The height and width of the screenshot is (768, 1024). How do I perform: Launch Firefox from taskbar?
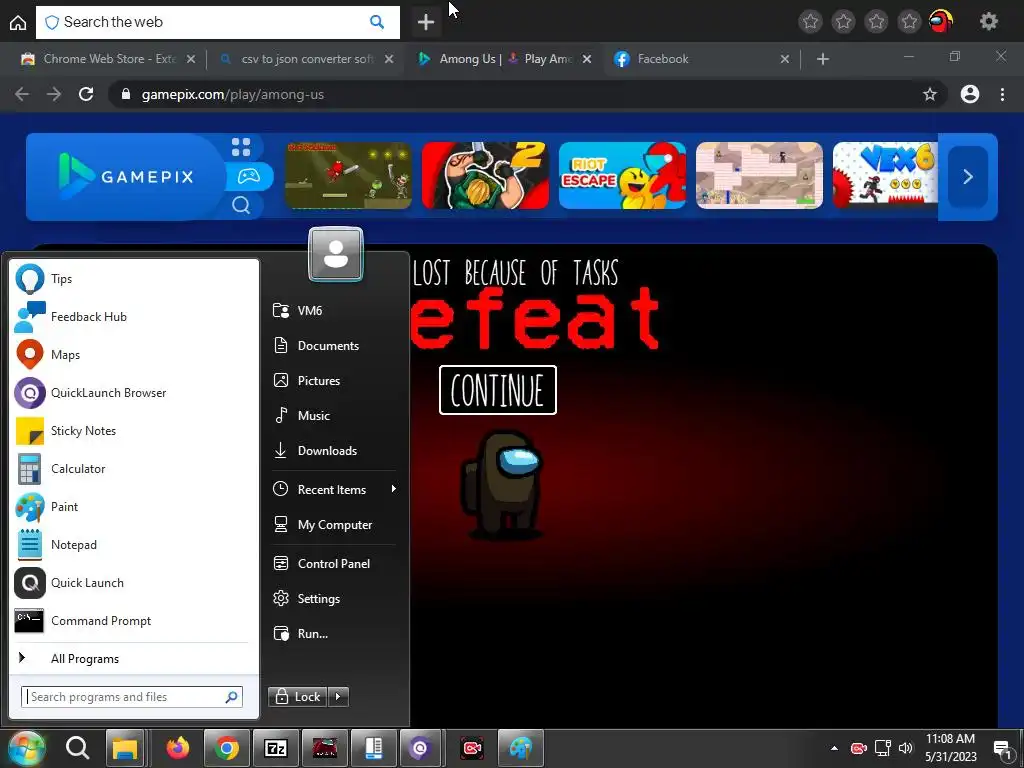pyautogui.click(x=177, y=748)
